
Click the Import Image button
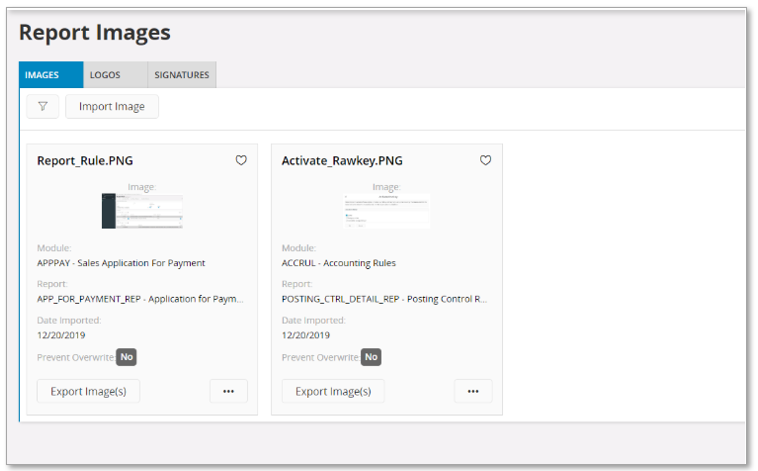click(112, 107)
